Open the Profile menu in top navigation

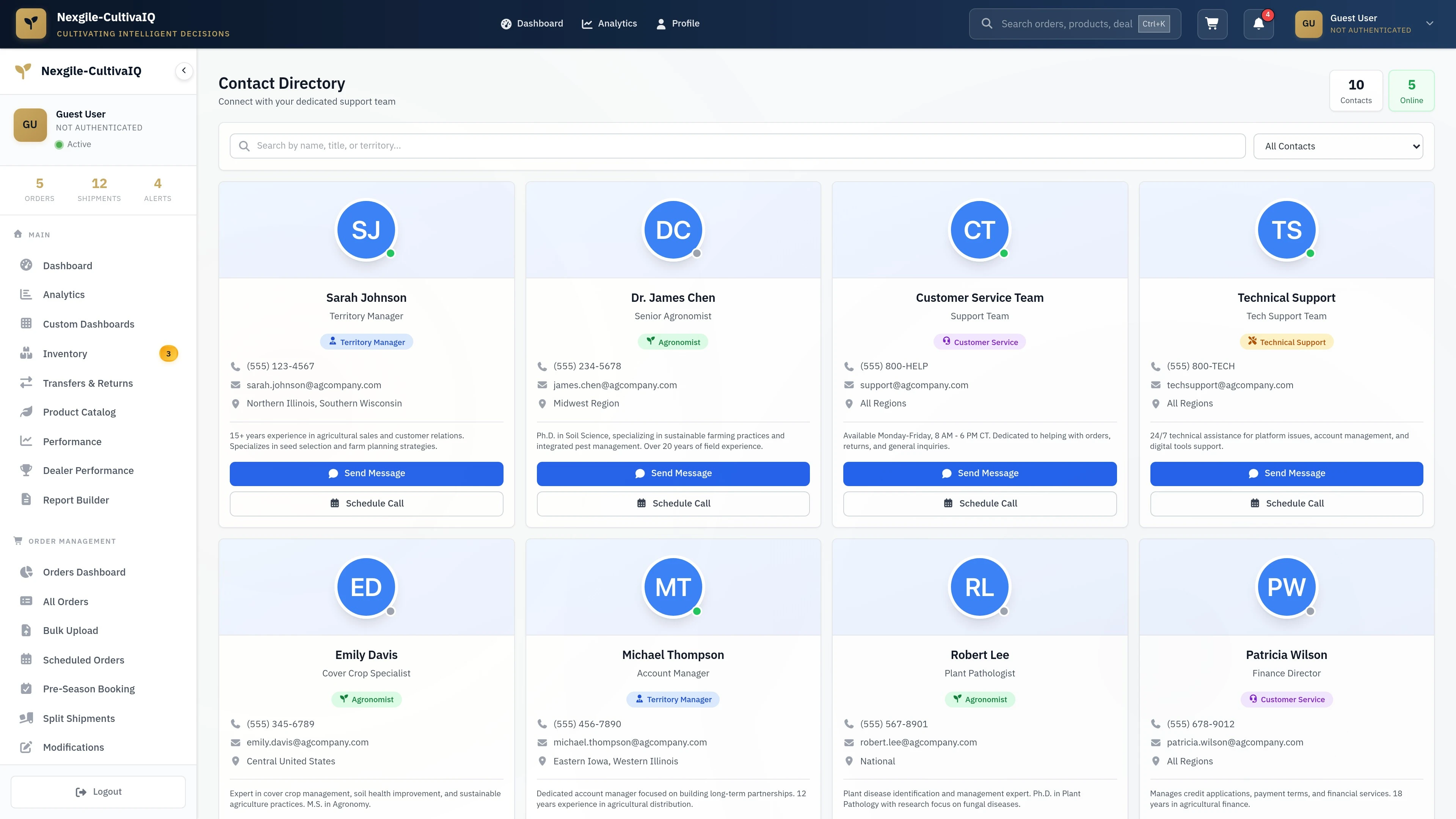coord(678,23)
